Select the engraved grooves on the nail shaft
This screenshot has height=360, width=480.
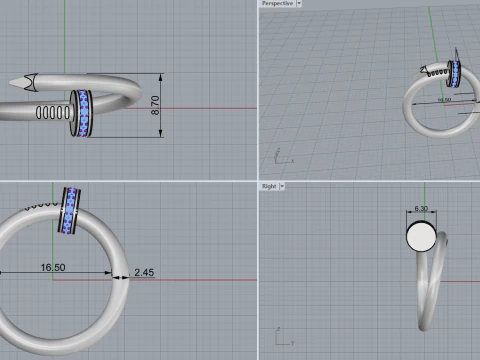(x=53, y=113)
